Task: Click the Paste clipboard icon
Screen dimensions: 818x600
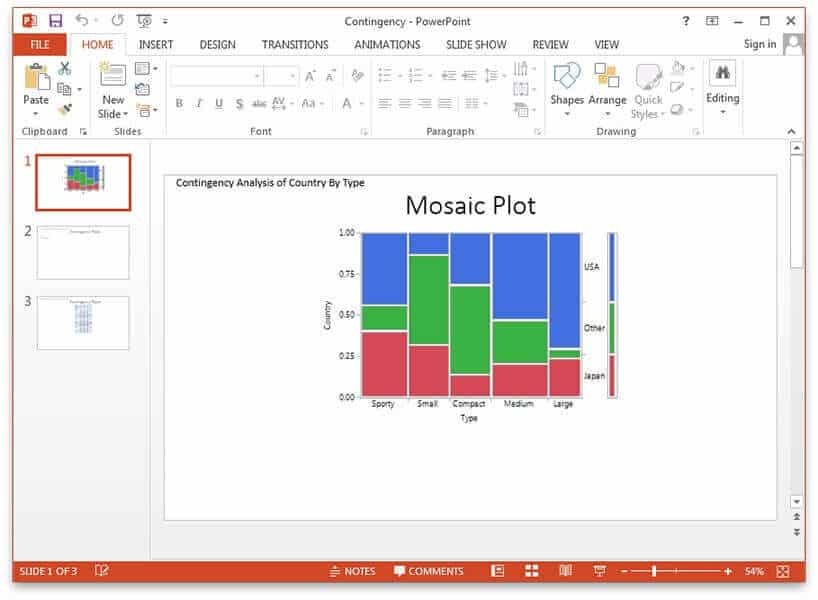Action: [36, 78]
